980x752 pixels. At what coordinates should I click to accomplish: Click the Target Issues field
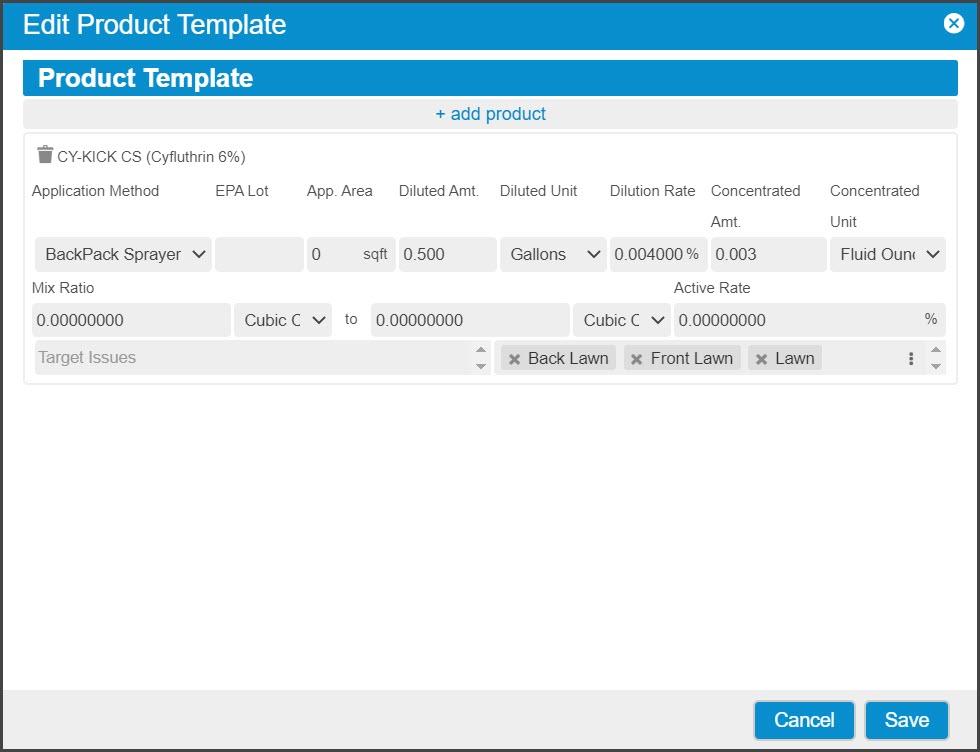point(250,358)
